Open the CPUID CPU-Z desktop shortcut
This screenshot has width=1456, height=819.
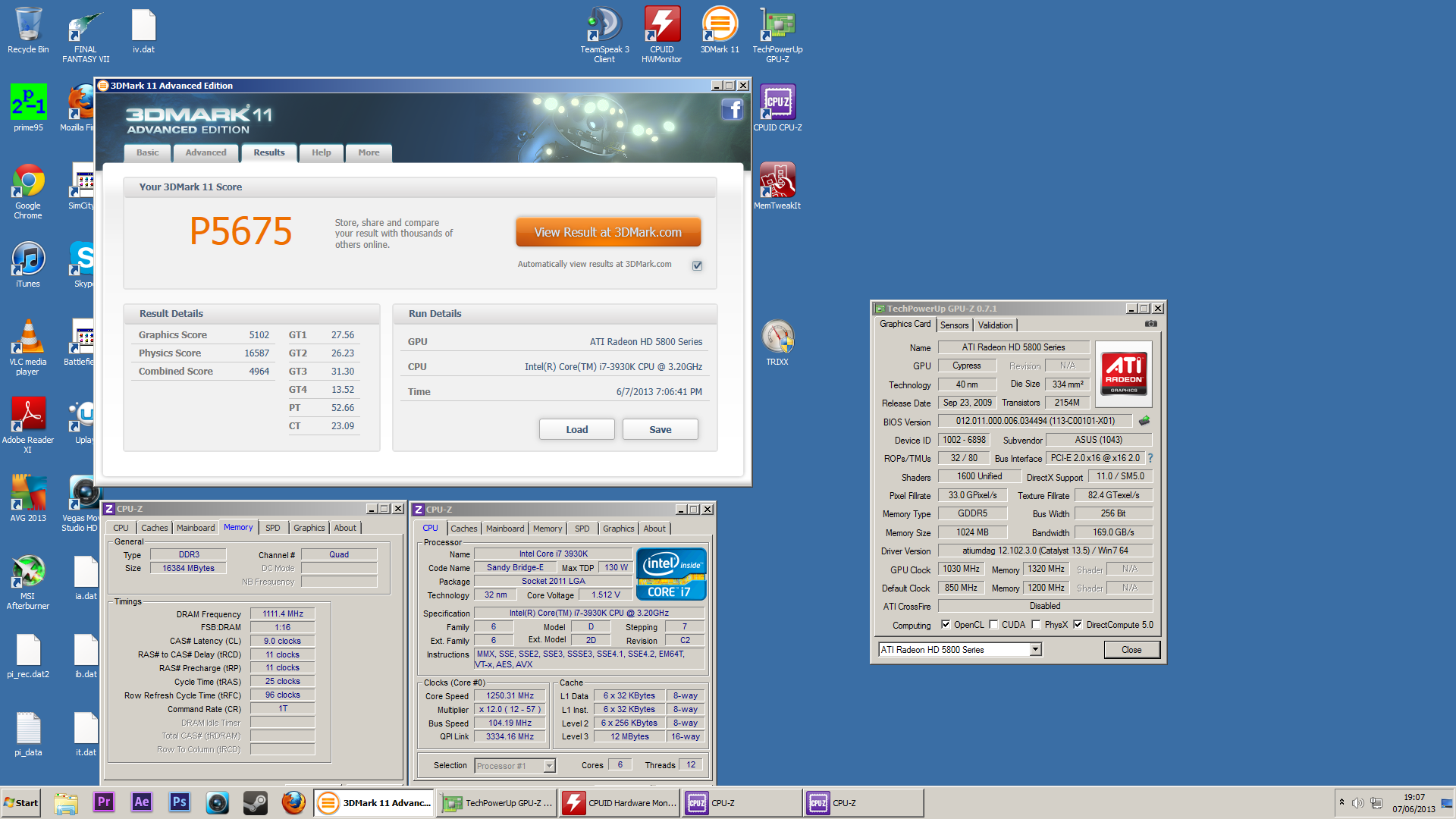pyautogui.click(x=777, y=108)
